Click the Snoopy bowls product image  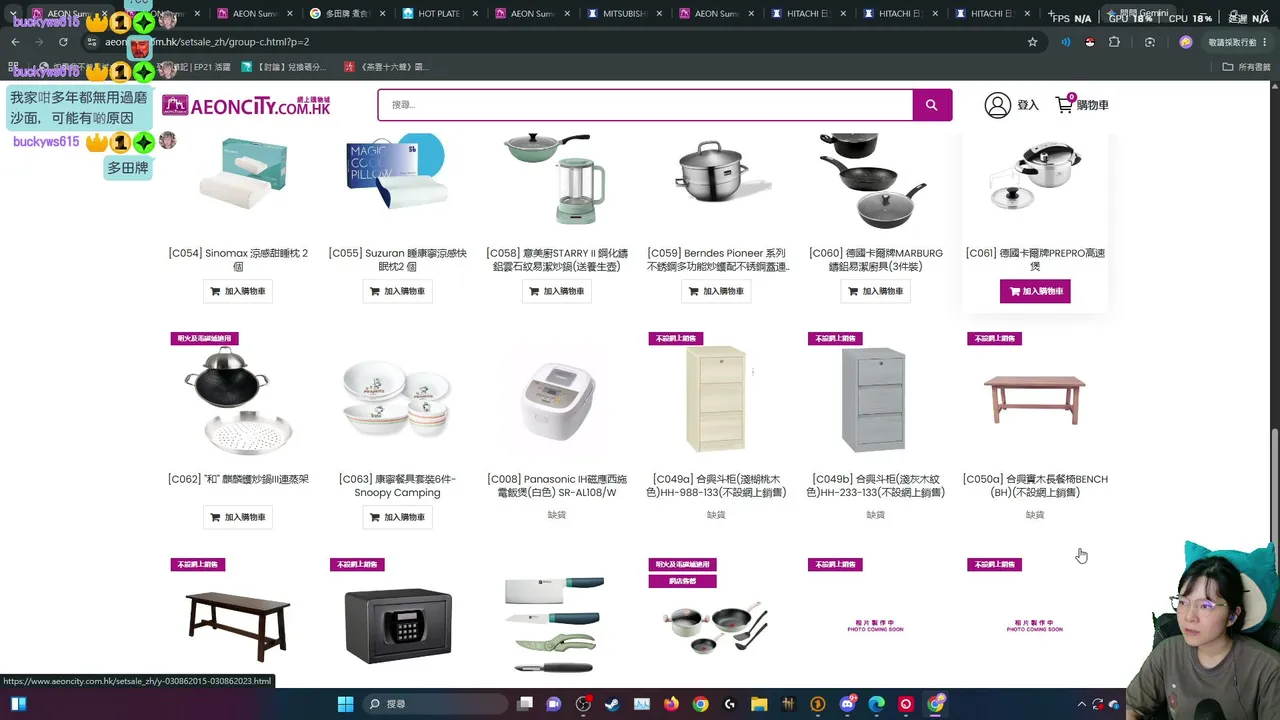397,399
